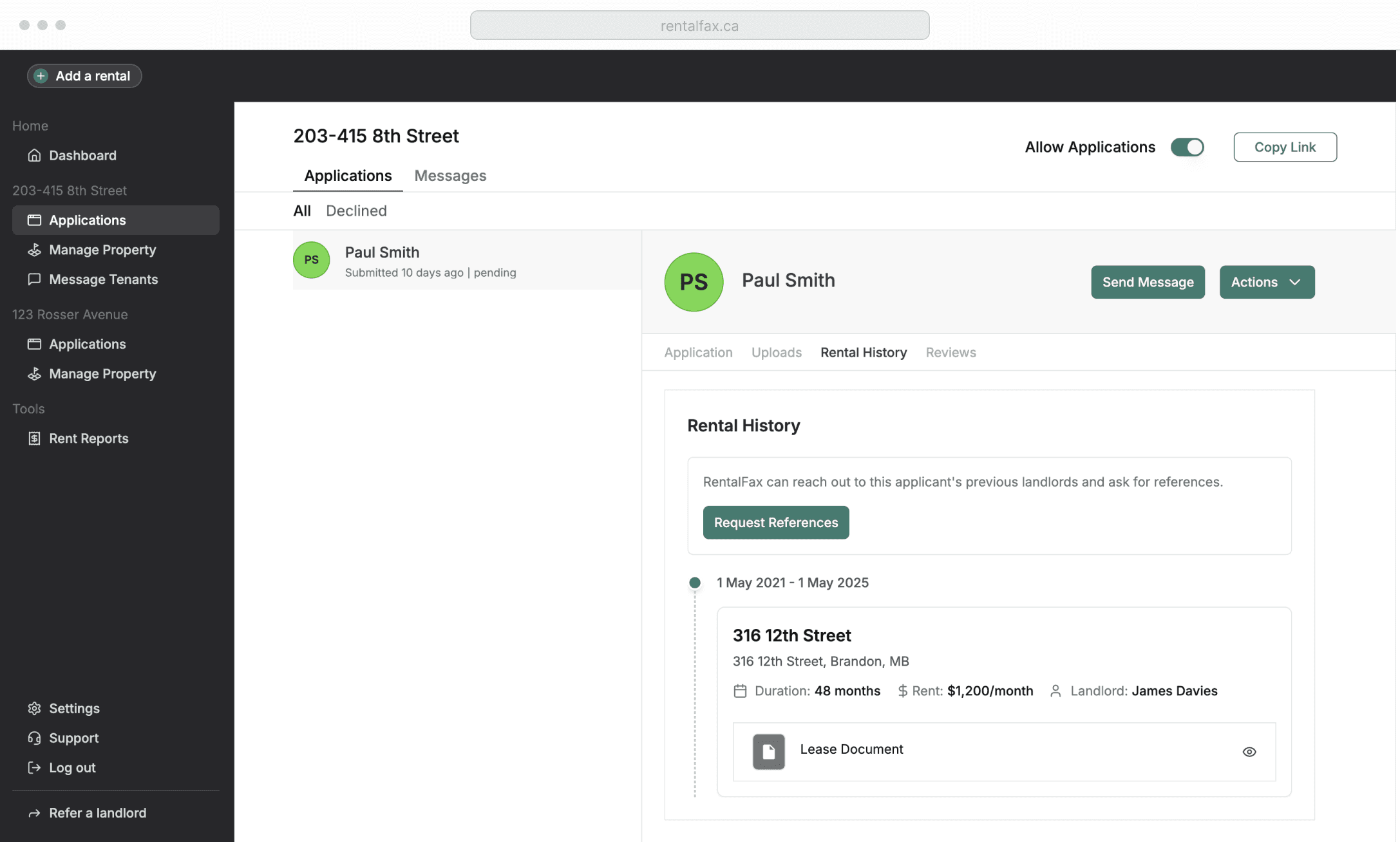The width and height of the screenshot is (1400, 842).
Task: Click the Log out icon
Action: (34, 767)
